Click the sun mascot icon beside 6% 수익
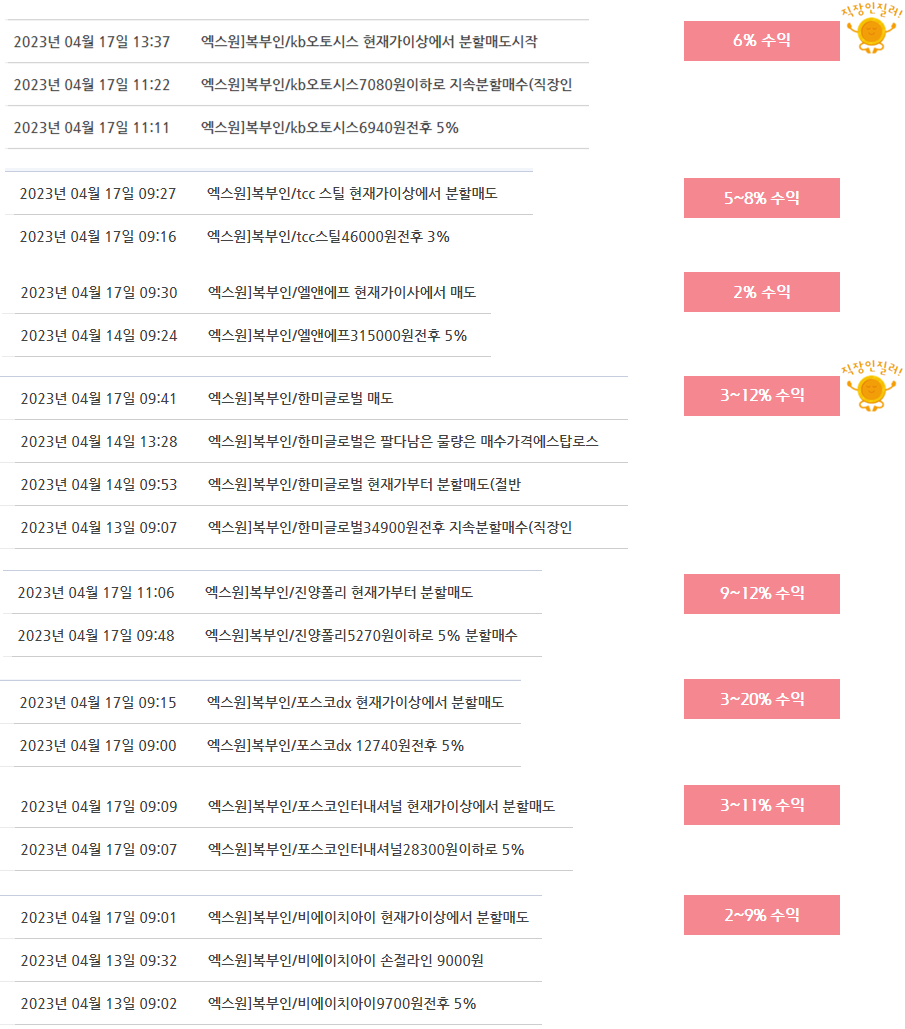This screenshot has height=1029, width=905. pos(871,30)
